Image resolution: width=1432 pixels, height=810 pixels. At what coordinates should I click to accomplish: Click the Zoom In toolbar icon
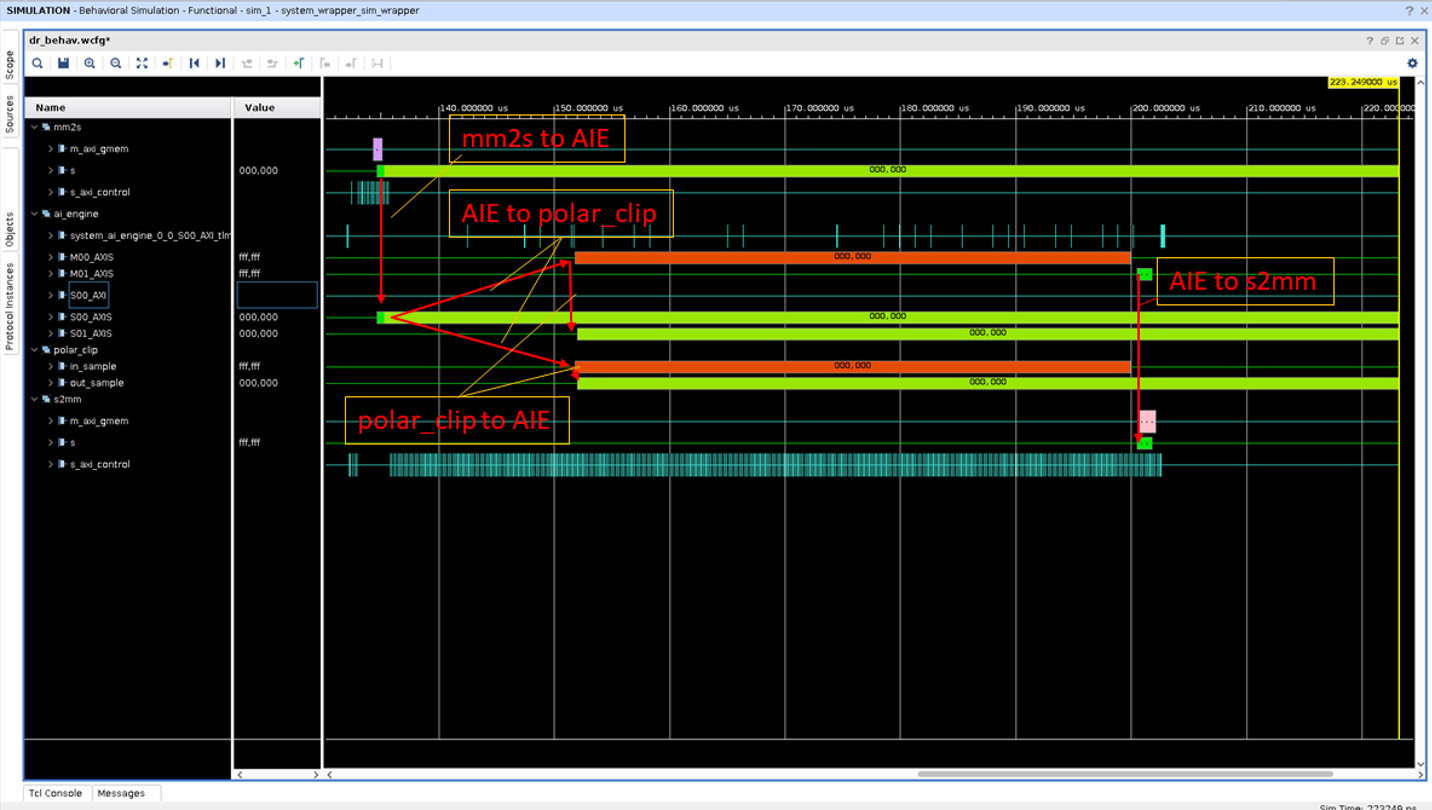tap(90, 63)
